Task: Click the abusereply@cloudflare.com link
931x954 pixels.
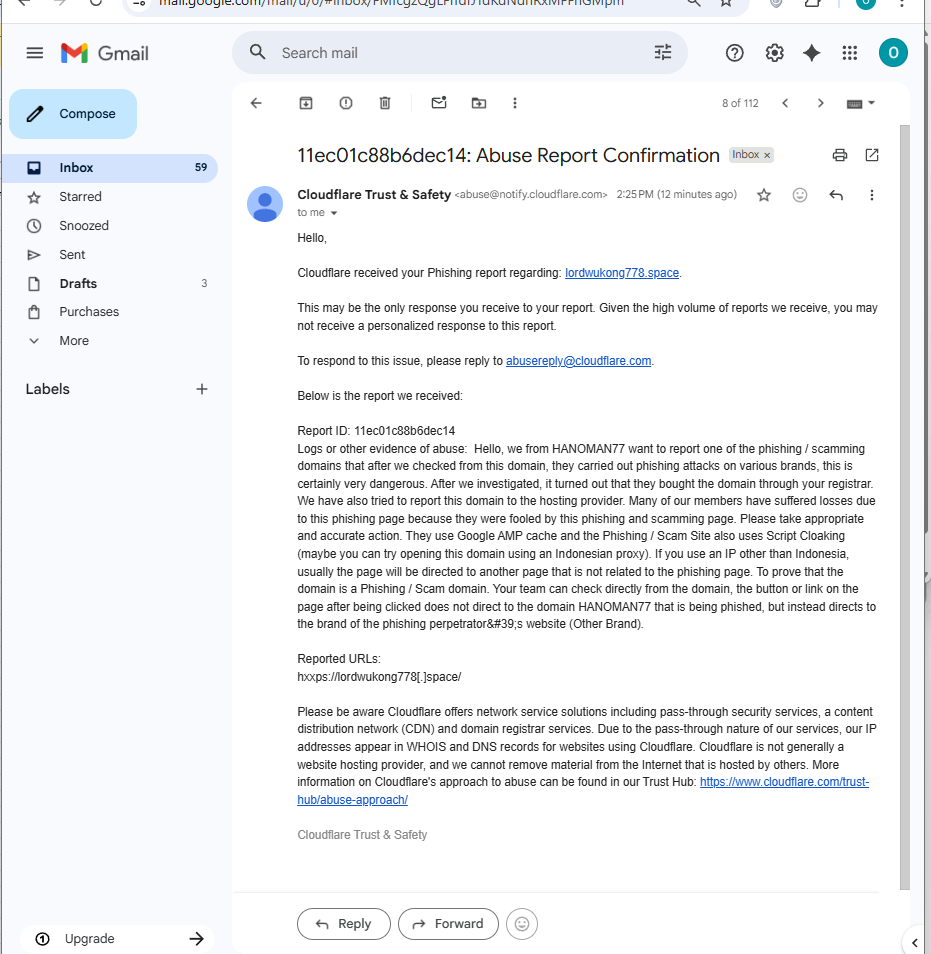Action: coord(578,361)
